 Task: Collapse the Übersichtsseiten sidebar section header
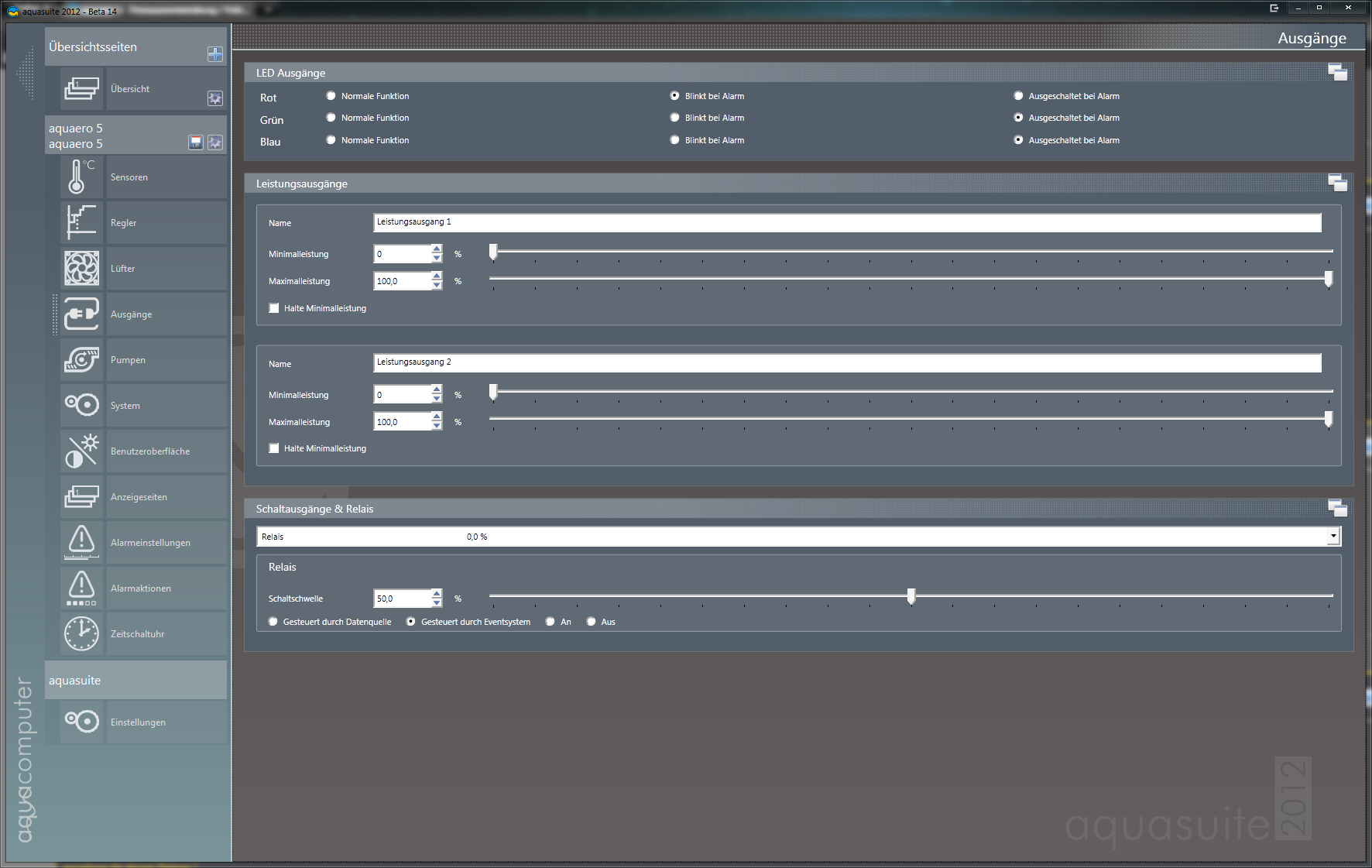coord(135,46)
